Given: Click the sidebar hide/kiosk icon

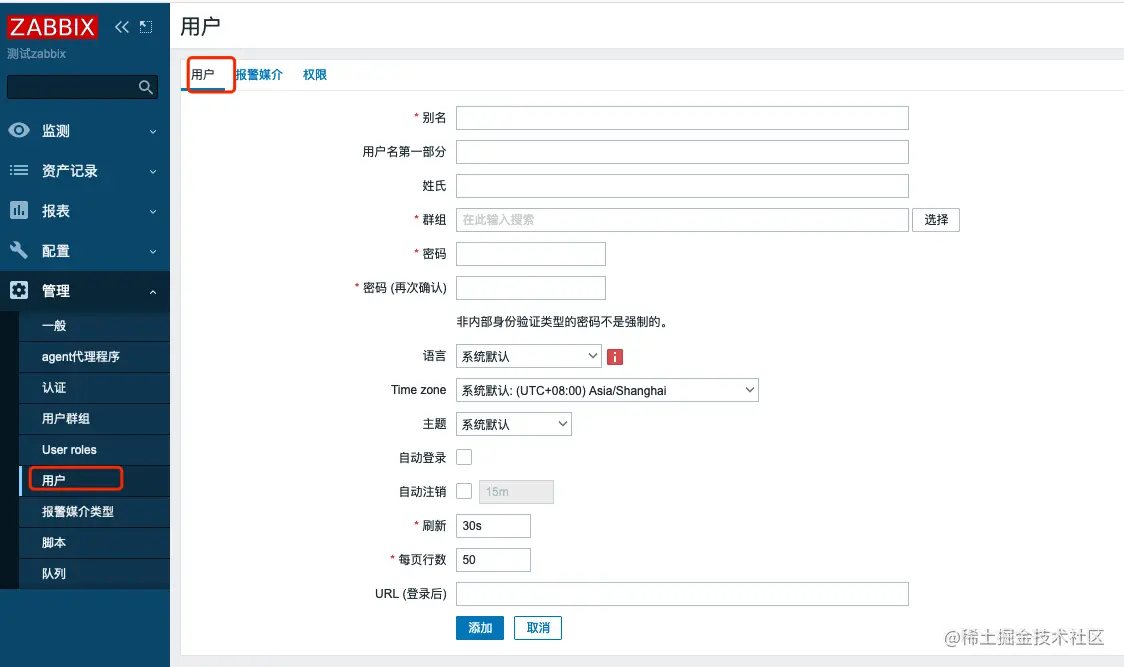Looking at the screenshot, I should [146, 27].
